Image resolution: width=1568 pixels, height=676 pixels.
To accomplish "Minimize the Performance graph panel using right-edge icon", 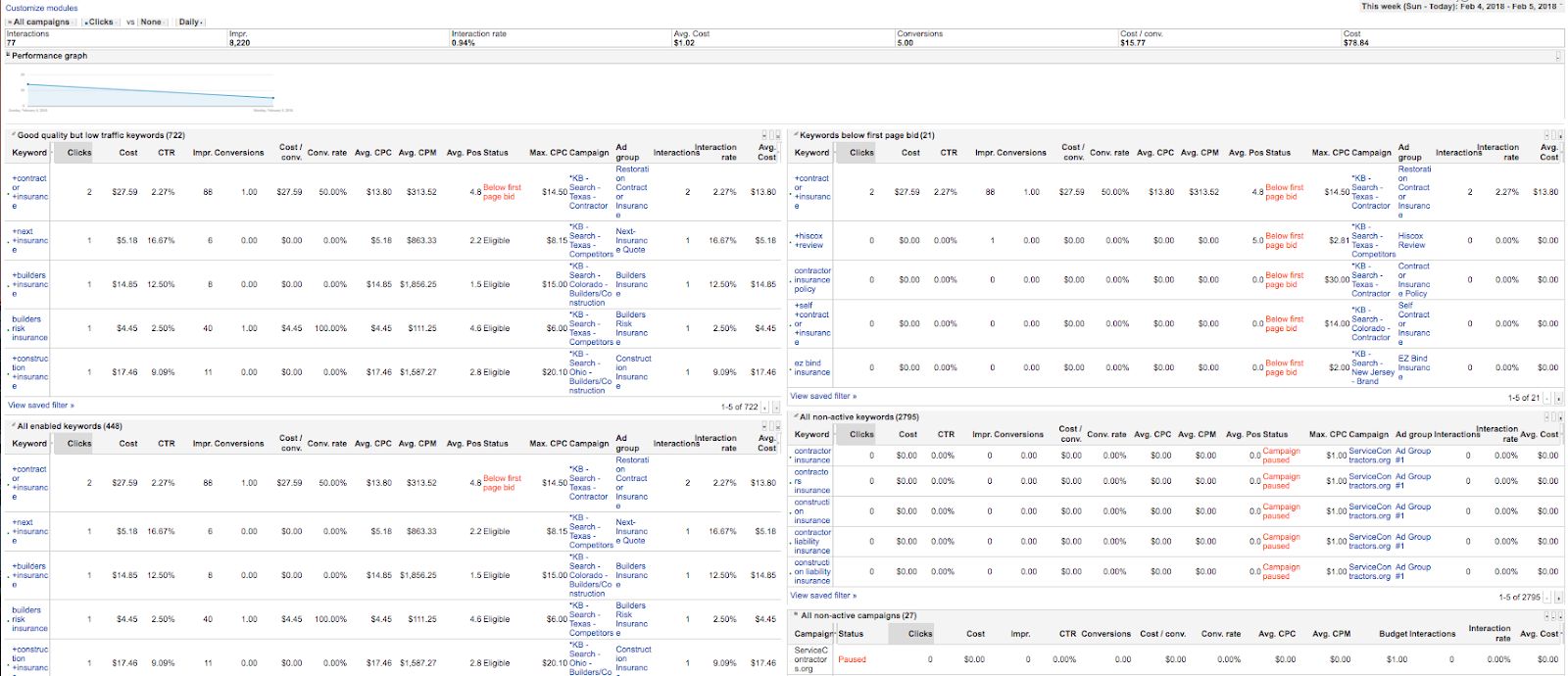I will click(1558, 56).
